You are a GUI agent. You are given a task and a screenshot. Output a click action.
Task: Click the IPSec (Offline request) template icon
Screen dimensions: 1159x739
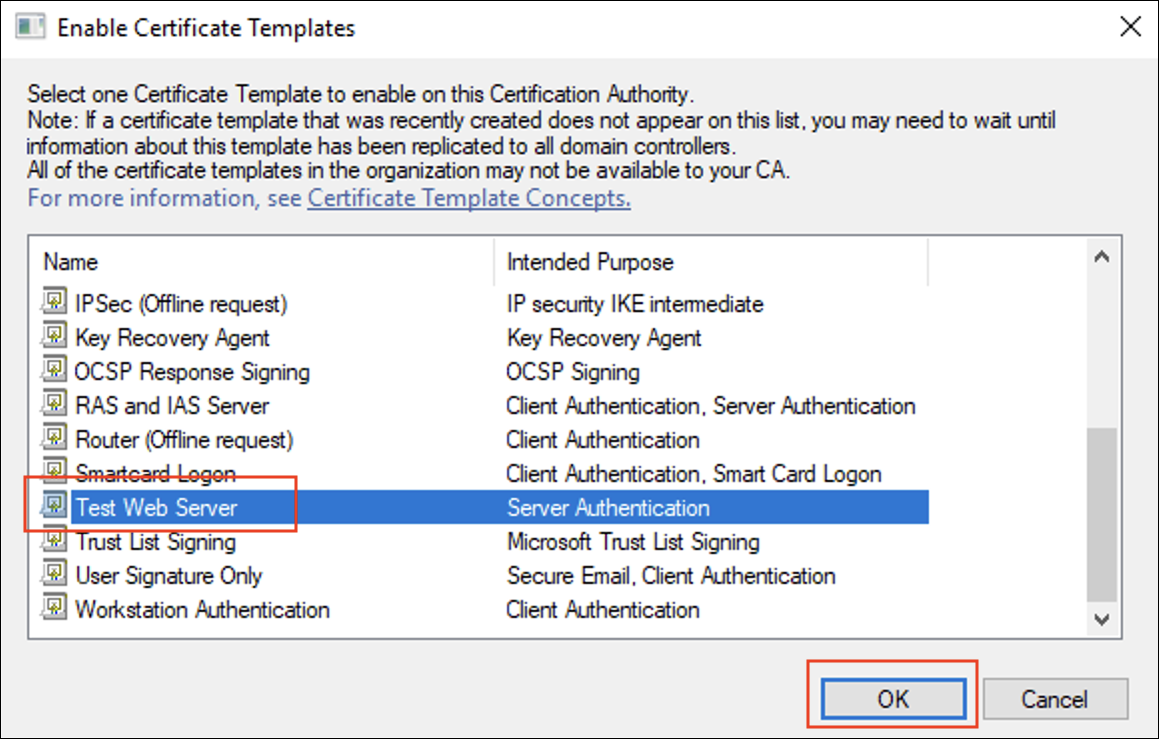coord(54,303)
